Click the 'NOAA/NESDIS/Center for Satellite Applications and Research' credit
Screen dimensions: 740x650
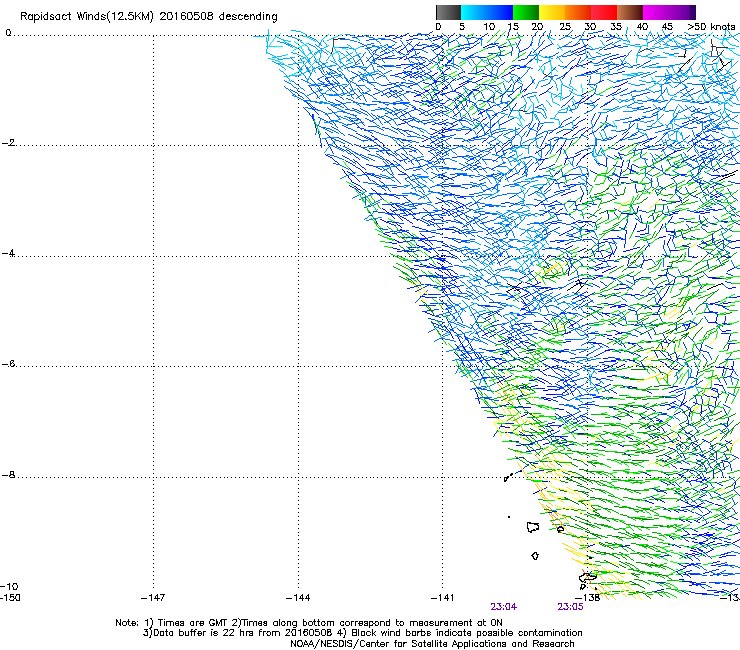(432, 644)
